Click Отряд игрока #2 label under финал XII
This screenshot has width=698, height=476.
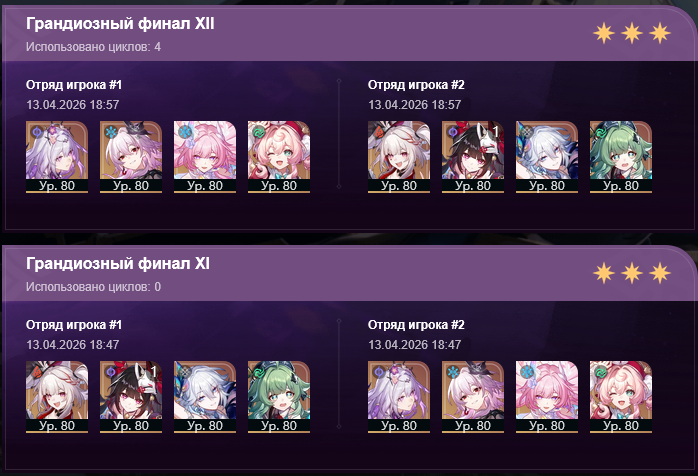(x=416, y=85)
